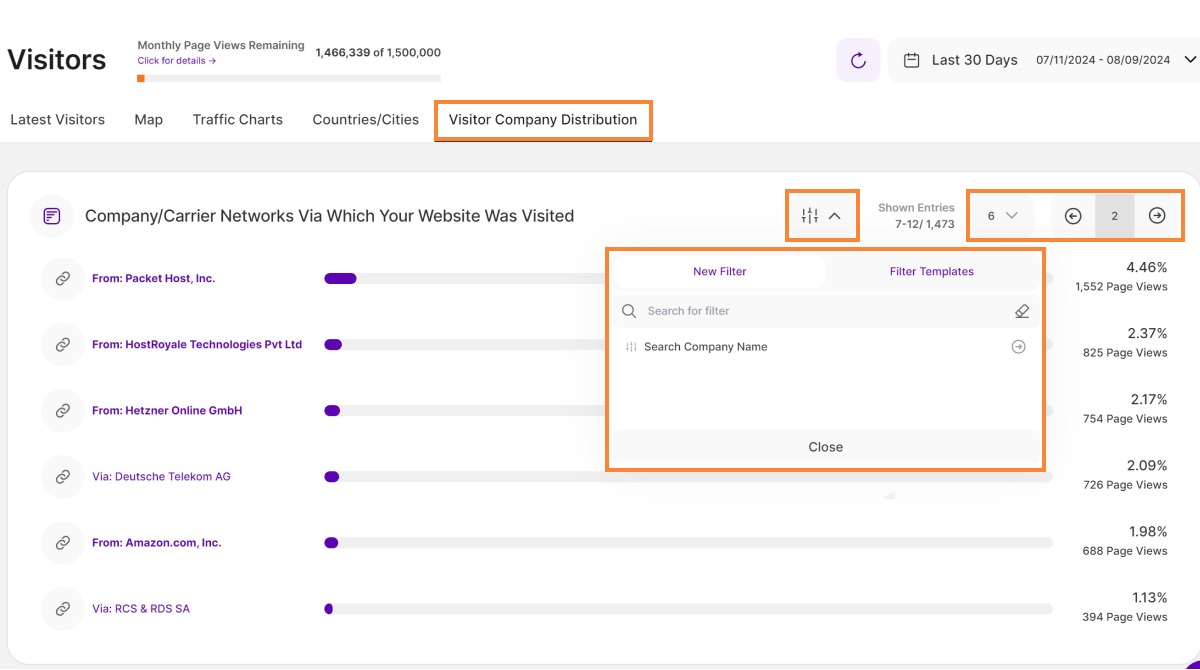Open the Countries/Cities tab
This screenshot has height=670, width=1200.
[x=365, y=120]
